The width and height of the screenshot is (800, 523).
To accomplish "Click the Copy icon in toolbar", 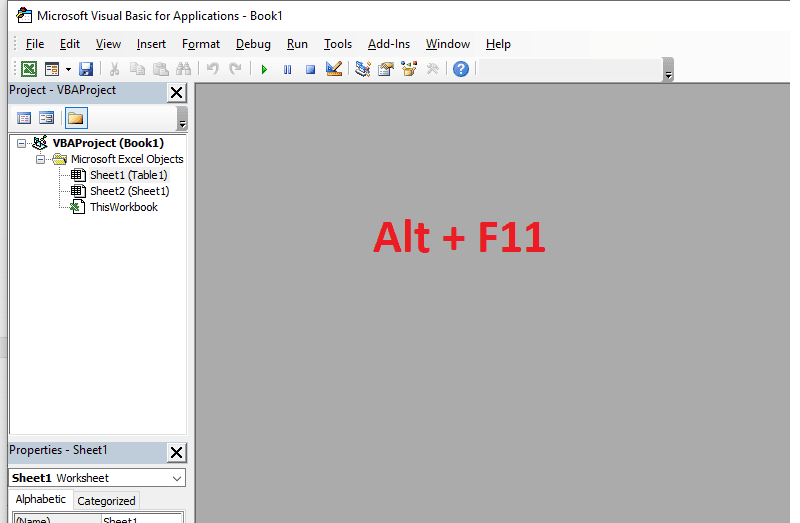I will click(137, 69).
